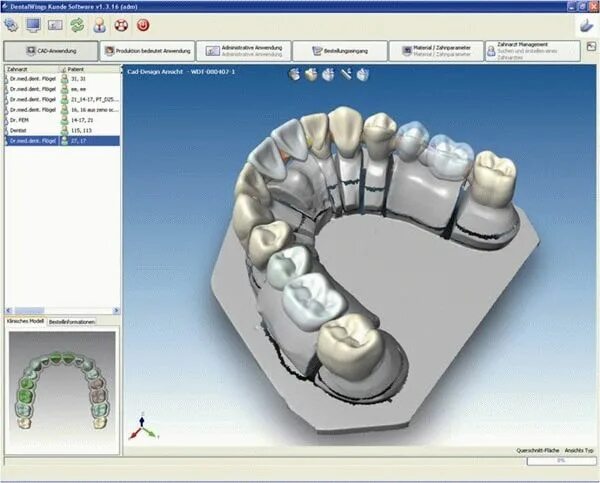Open Zahnarzt Management module
The image size is (600, 483).
click(533, 51)
